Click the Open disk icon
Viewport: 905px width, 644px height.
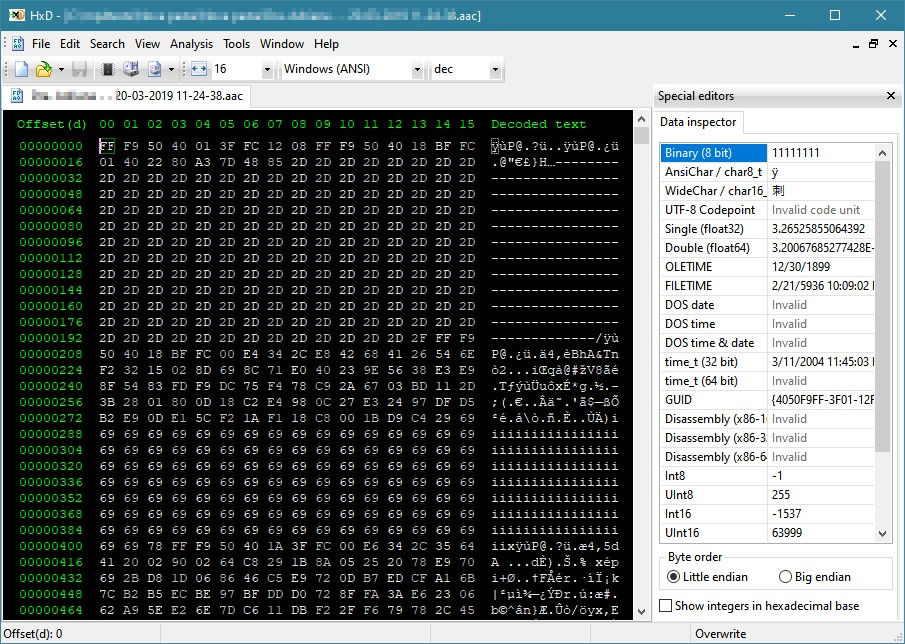(x=130, y=69)
